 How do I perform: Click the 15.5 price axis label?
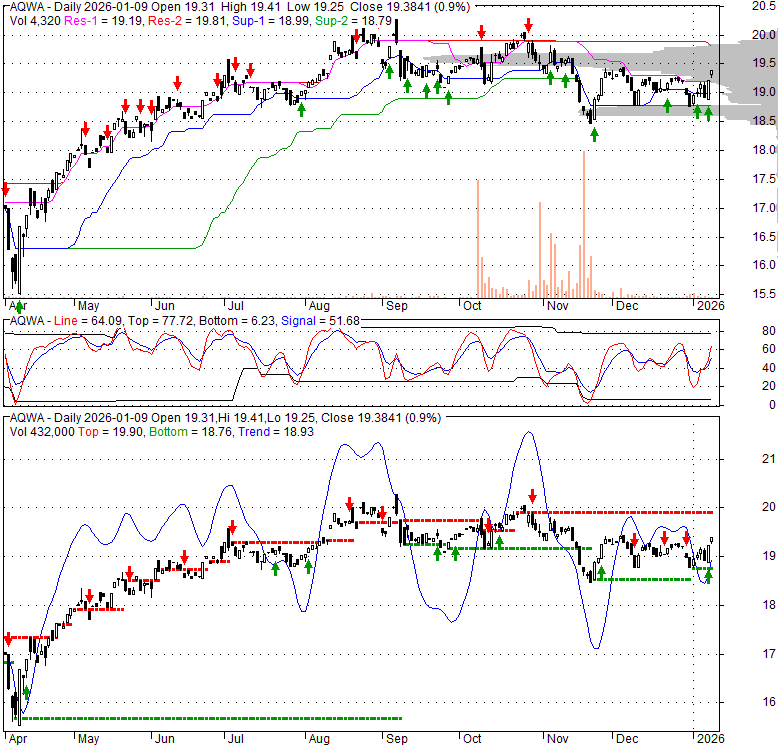pos(764,294)
